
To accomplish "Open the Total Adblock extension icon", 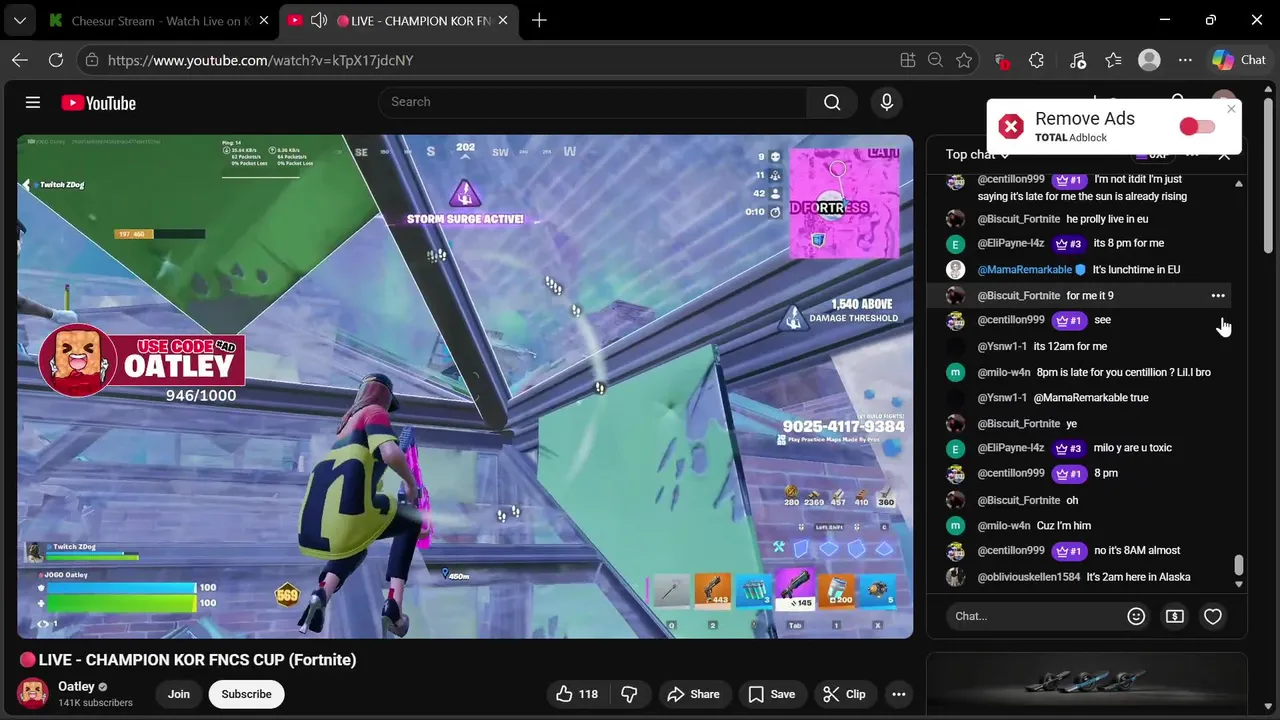I will (1001, 60).
